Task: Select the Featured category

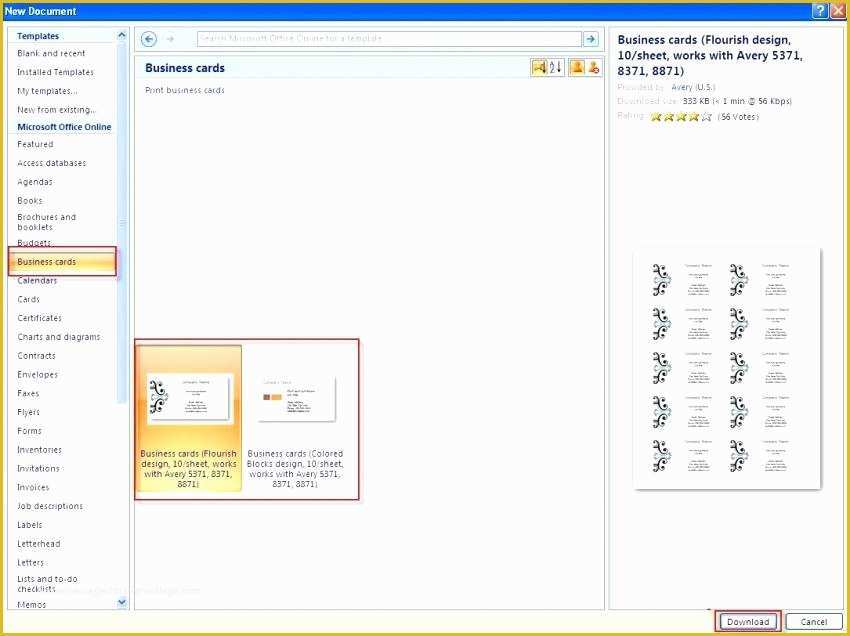Action: (x=35, y=144)
